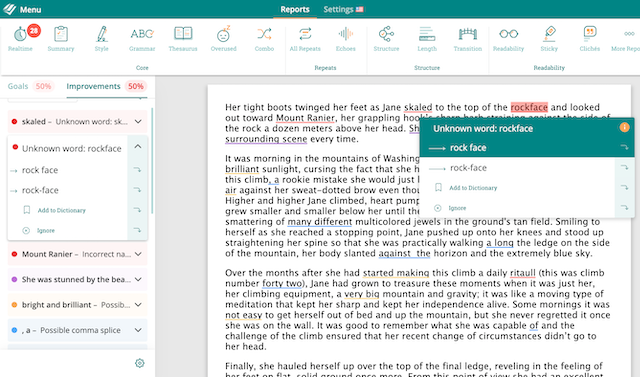
Task: Open the Thesaurus report
Action: pyautogui.click(x=183, y=38)
